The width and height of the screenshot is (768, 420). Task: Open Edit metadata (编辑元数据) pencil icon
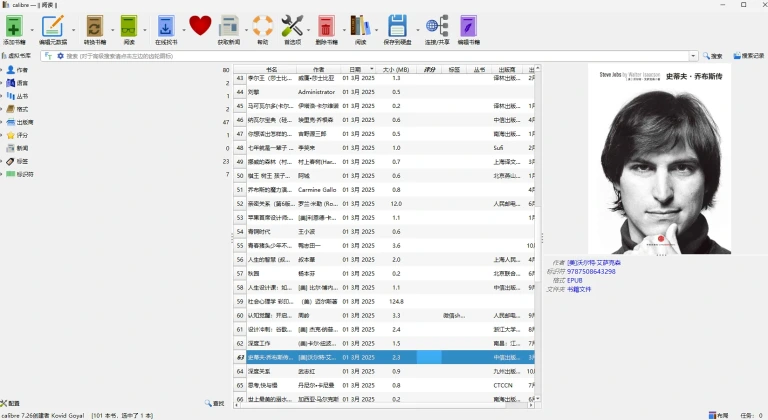pyautogui.click(x=52, y=26)
